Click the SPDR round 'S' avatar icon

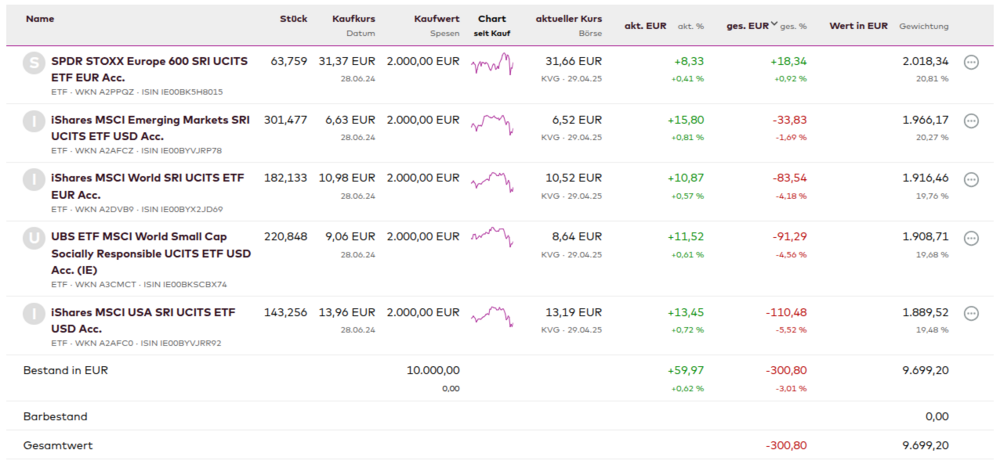click(x=34, y=63)
